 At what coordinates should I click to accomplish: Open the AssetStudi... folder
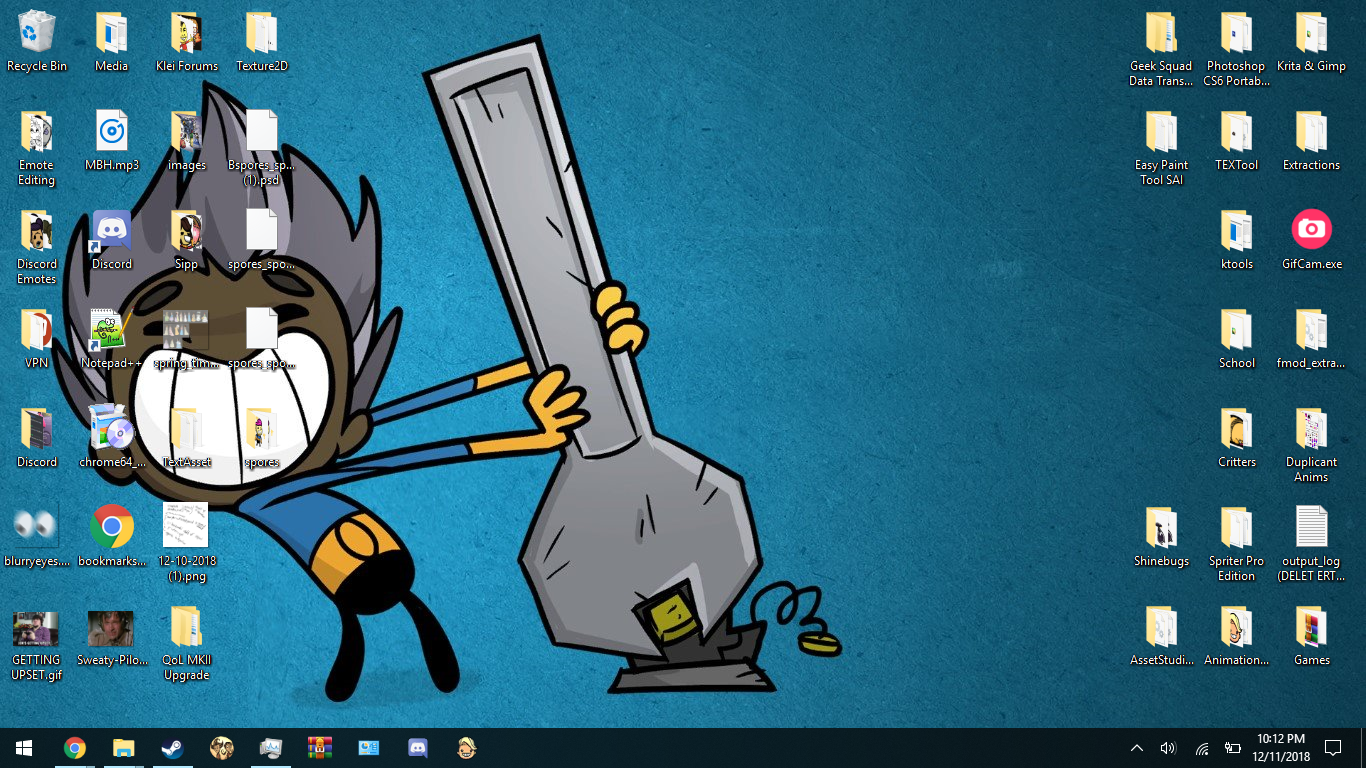click(1161, 636)
